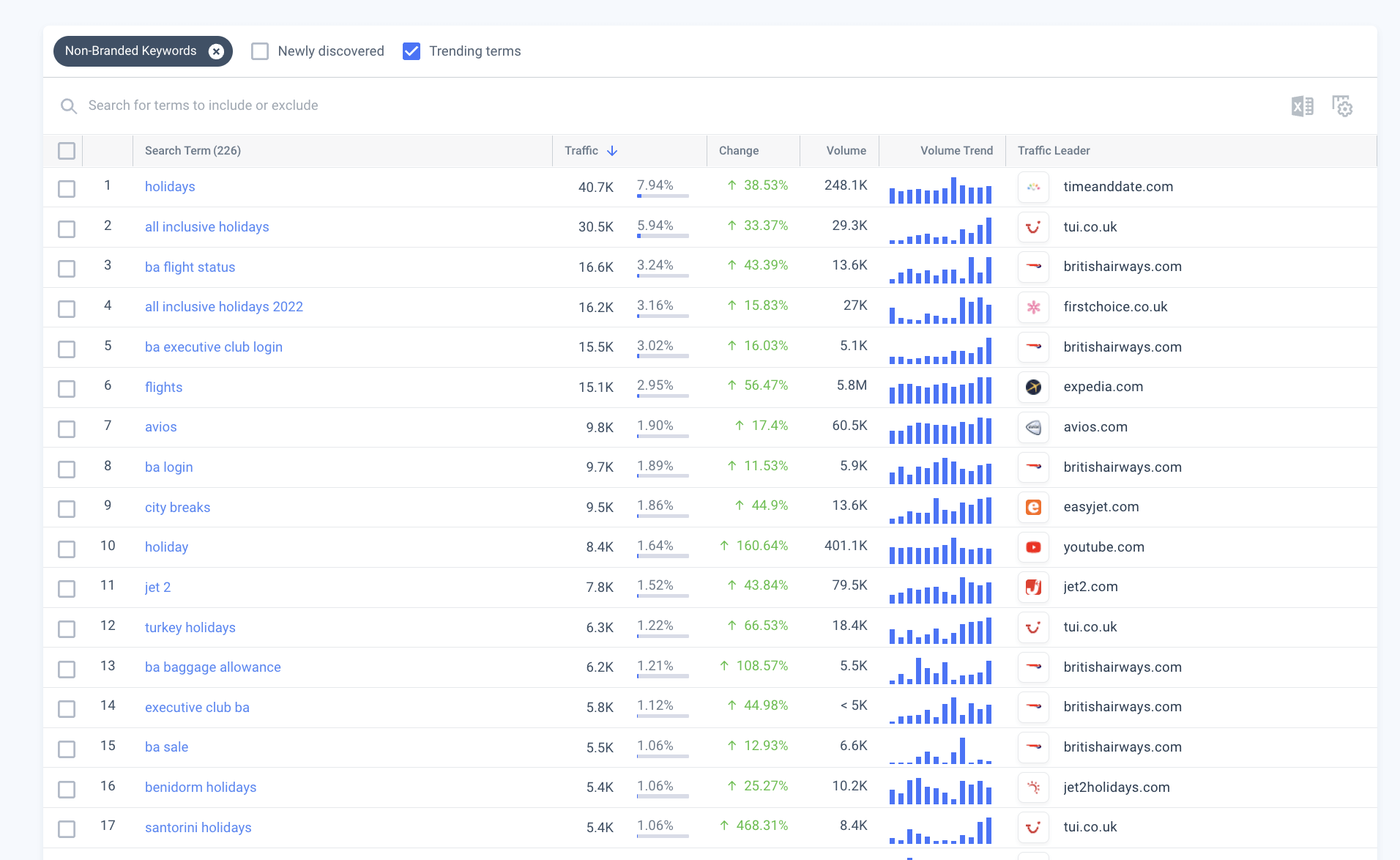
Task: Click the firstchoice.co.uk traffic leader text
Action: pyautogui.click(x=1115, y=307)
